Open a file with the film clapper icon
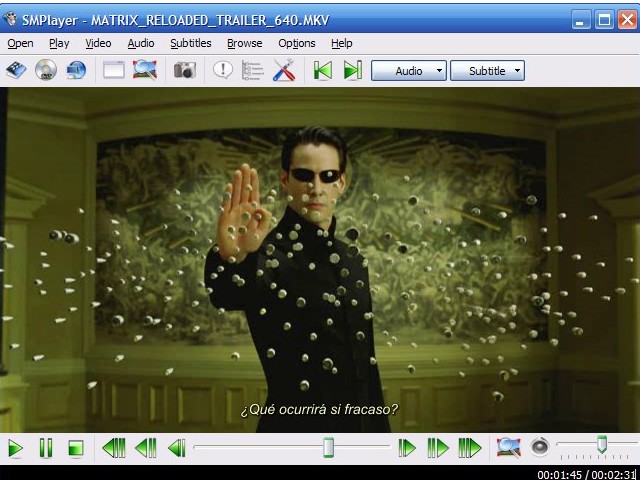Viewport: 640px width, 480px height. pyautogui.click(x=16, y=70)
